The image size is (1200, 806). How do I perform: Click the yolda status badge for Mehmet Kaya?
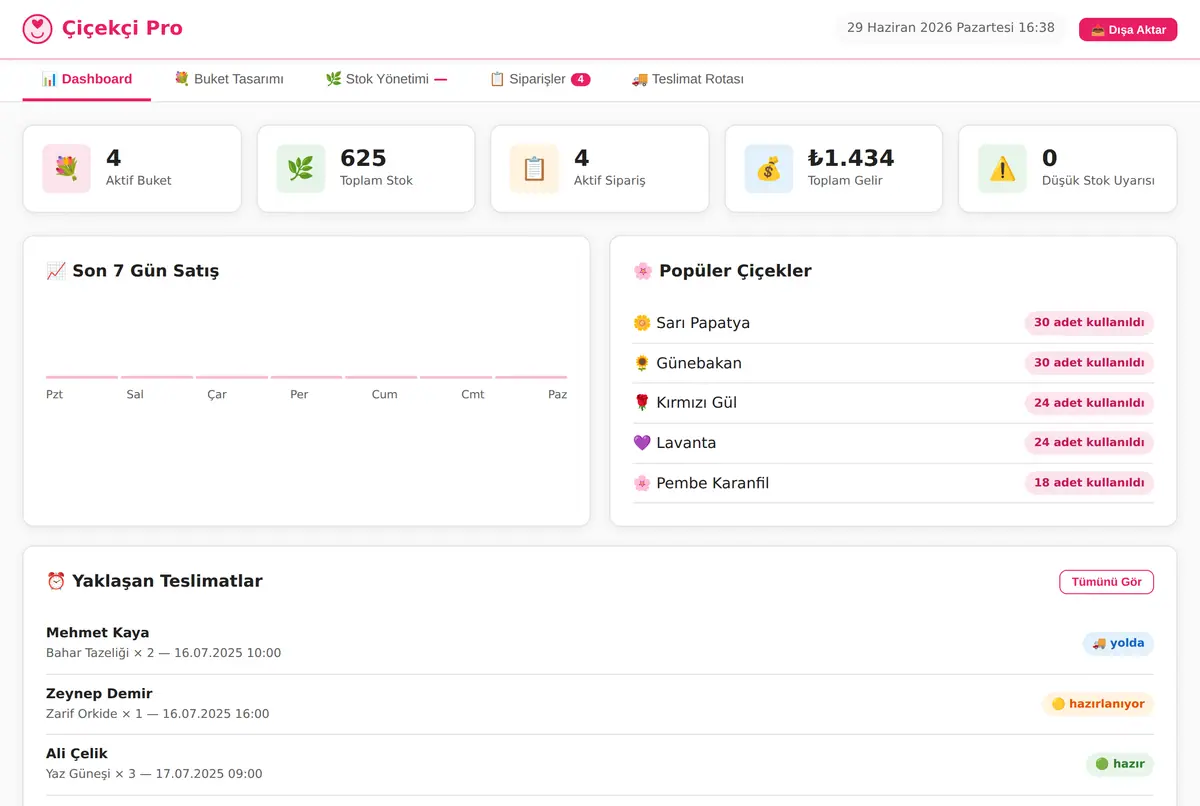(1118, 643)
